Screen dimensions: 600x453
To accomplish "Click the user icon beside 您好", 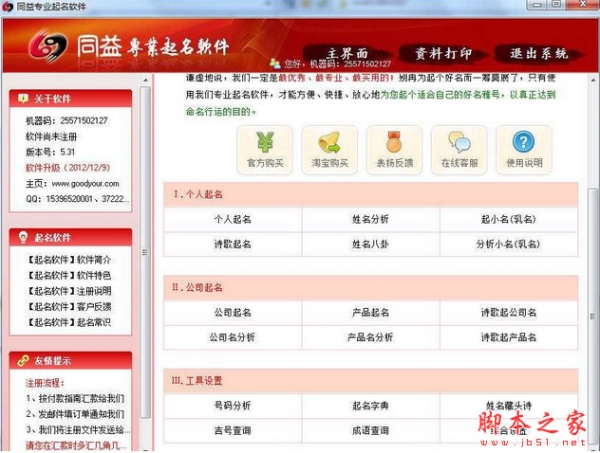I will [x=275, y=63].
